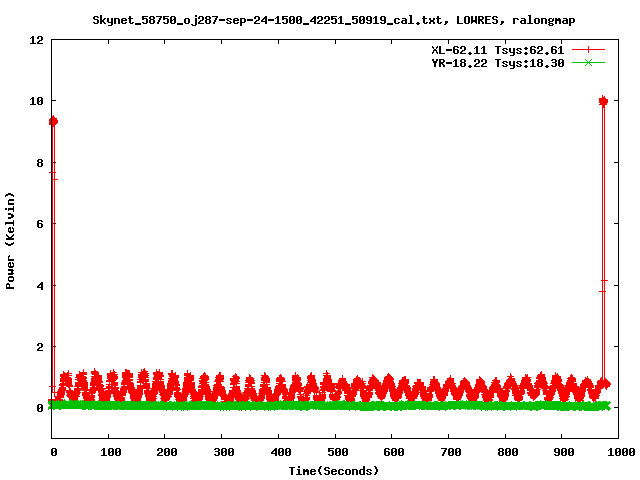Click y-axis tick label 4
Screen dimensions: 640x480
pyautogui.click(x=40, y=286)
